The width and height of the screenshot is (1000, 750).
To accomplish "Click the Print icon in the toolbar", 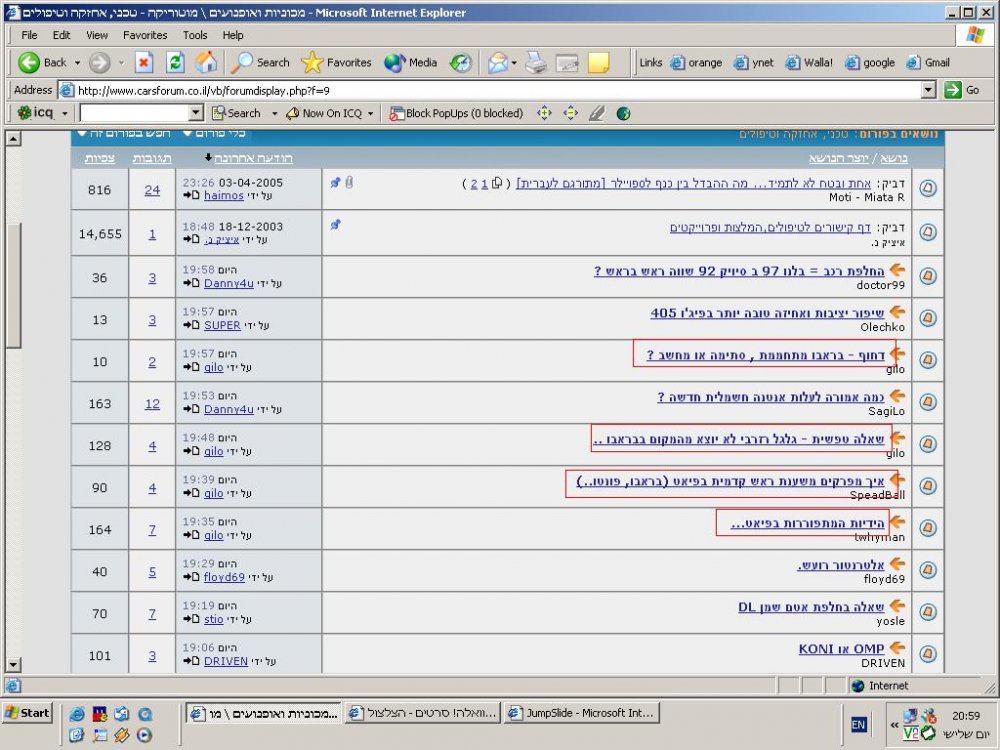I will [x=536, y=62].
